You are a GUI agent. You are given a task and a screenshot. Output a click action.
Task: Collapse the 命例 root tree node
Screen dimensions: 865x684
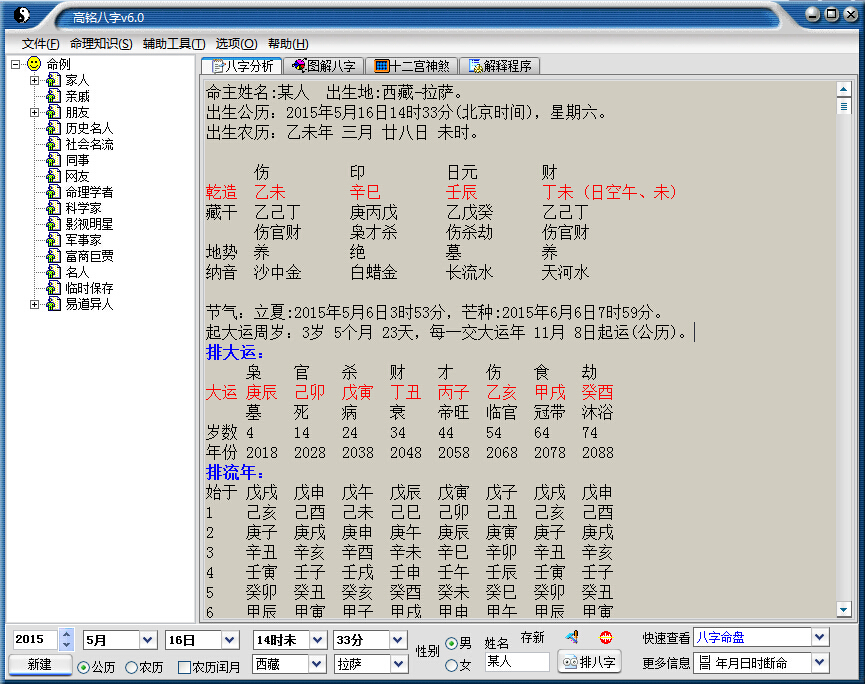[15, 64]
